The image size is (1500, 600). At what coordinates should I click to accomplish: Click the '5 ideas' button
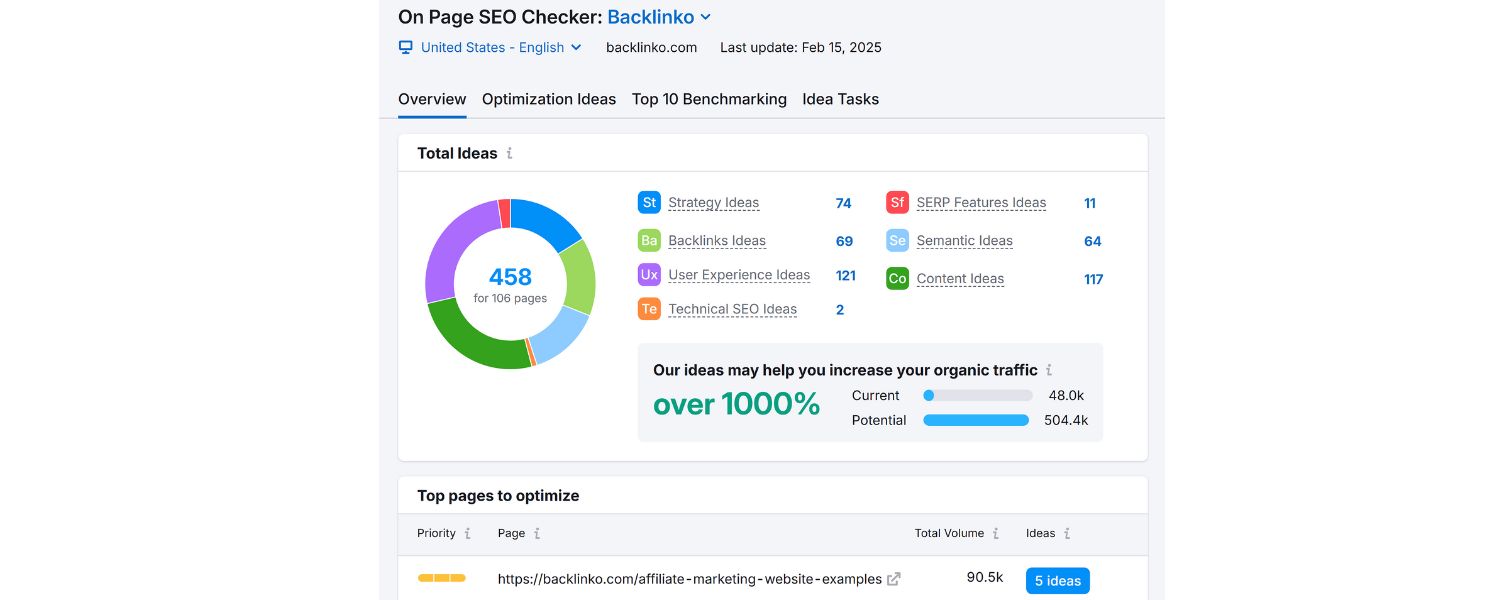tap(1057, 580)
